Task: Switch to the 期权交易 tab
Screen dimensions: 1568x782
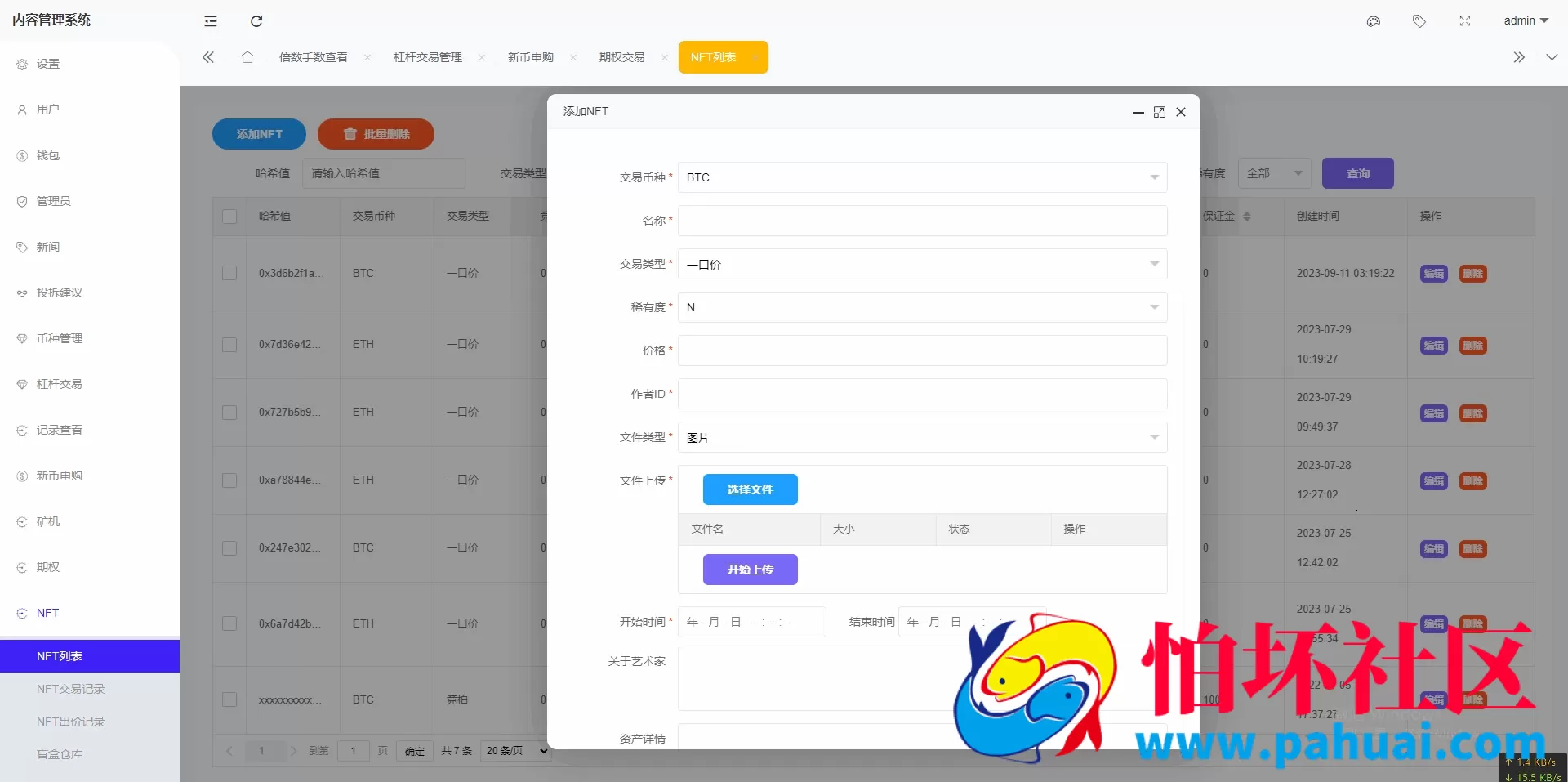Action: click(x=622, y=57)
